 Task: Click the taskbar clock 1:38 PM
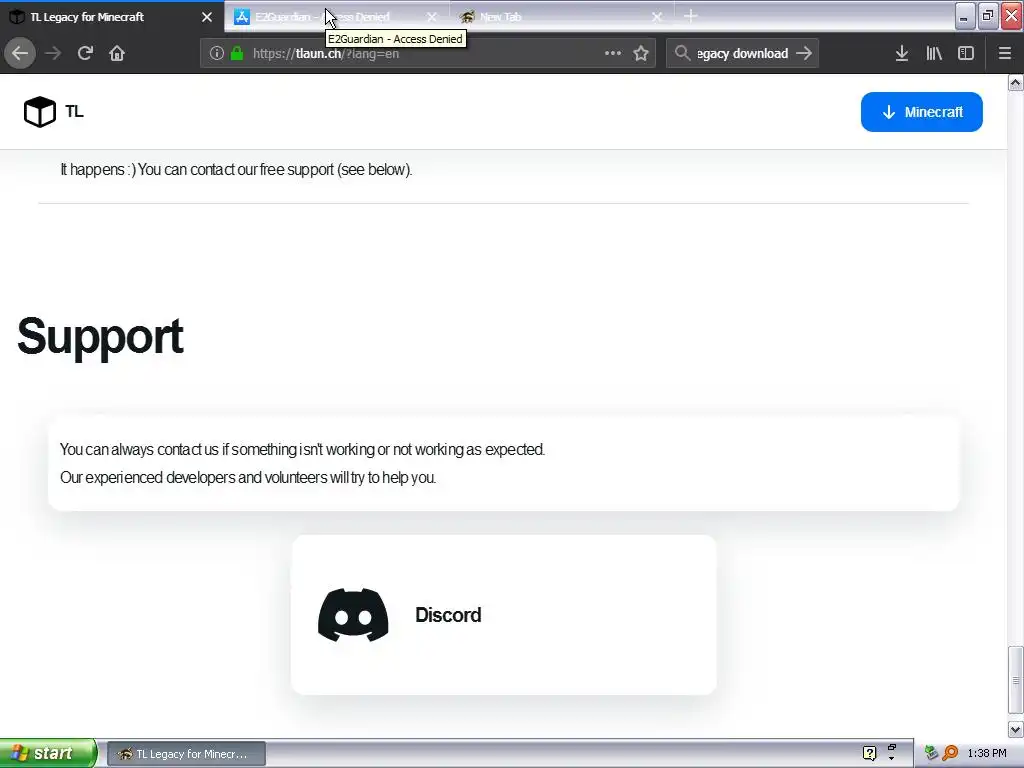[x=987, y=754]
